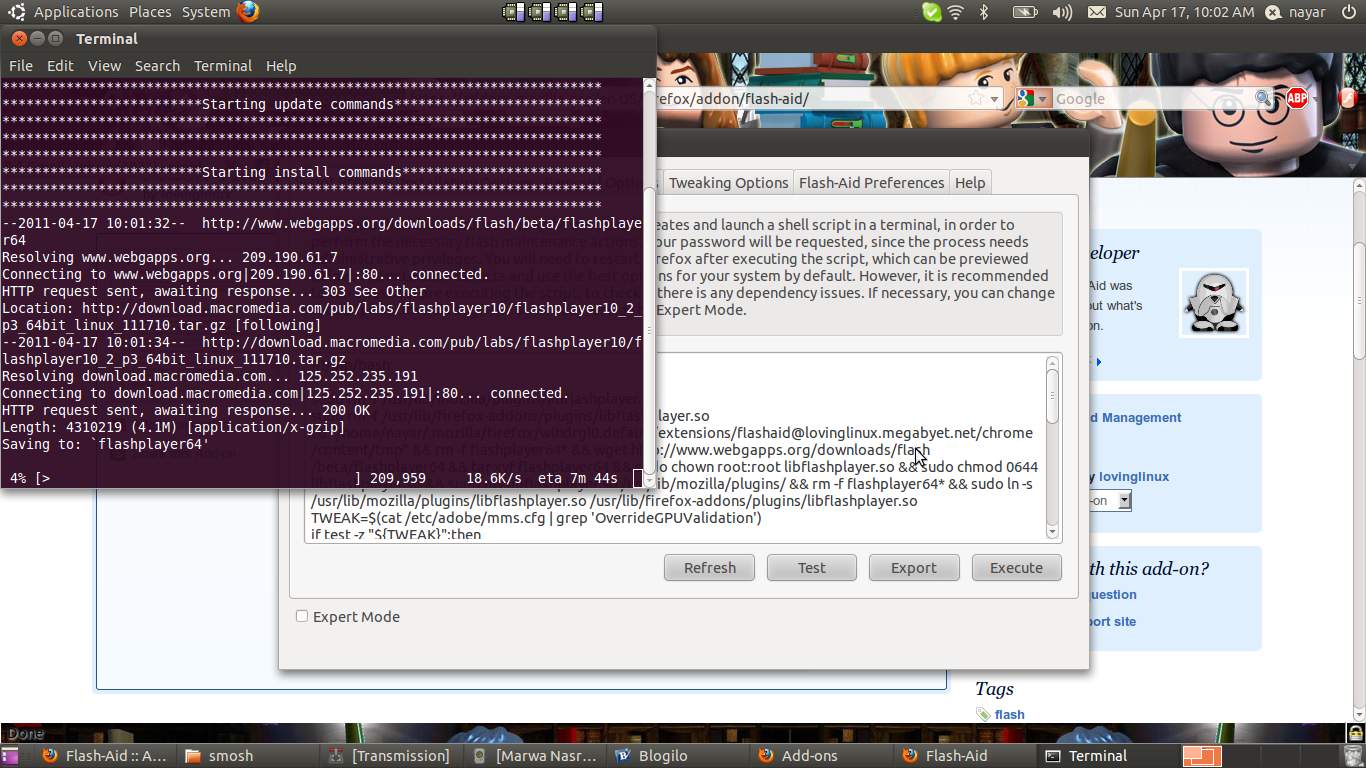Open the Bluetooth indicator
This screenshot has width=1366, height=768.
984,12
